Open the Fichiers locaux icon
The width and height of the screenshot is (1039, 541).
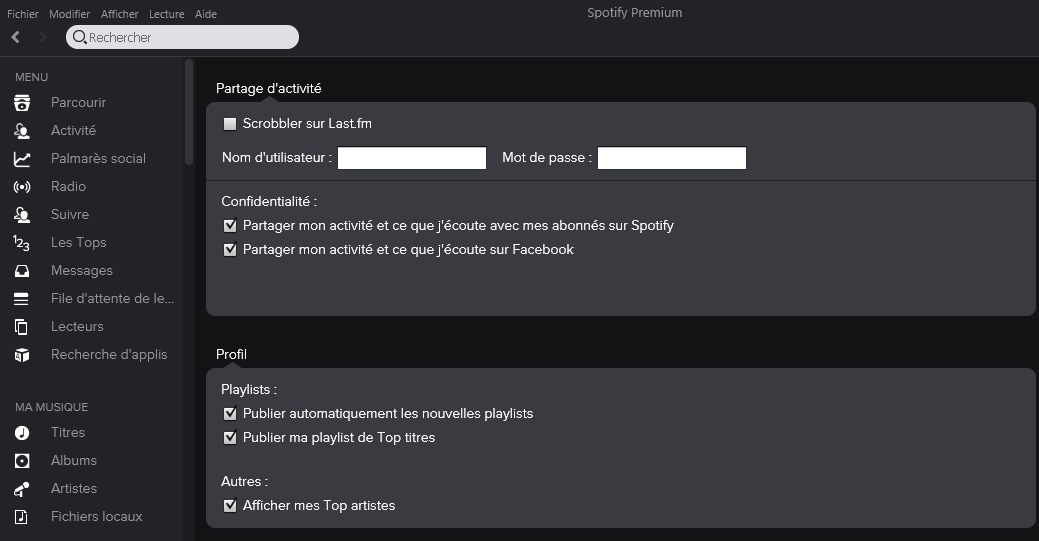click(21, 517)
